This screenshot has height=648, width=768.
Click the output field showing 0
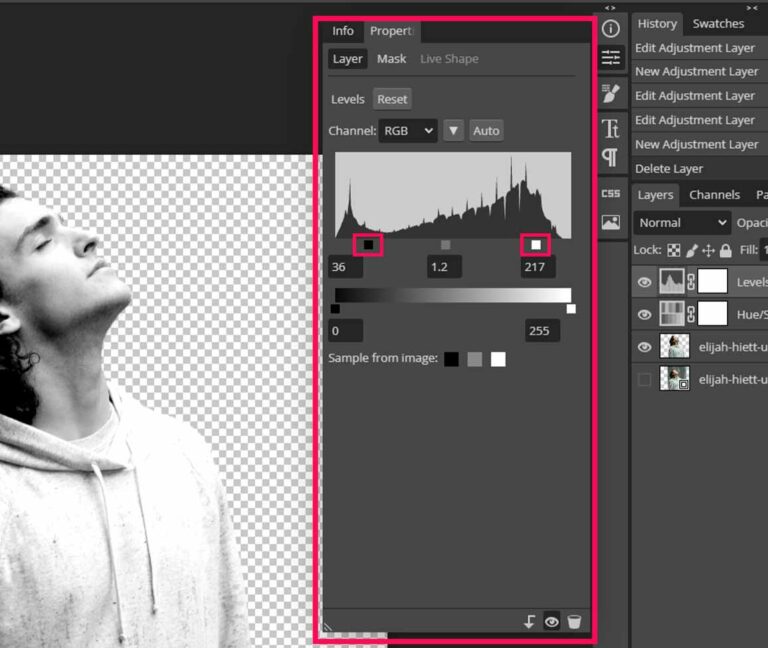coord(345,331)
